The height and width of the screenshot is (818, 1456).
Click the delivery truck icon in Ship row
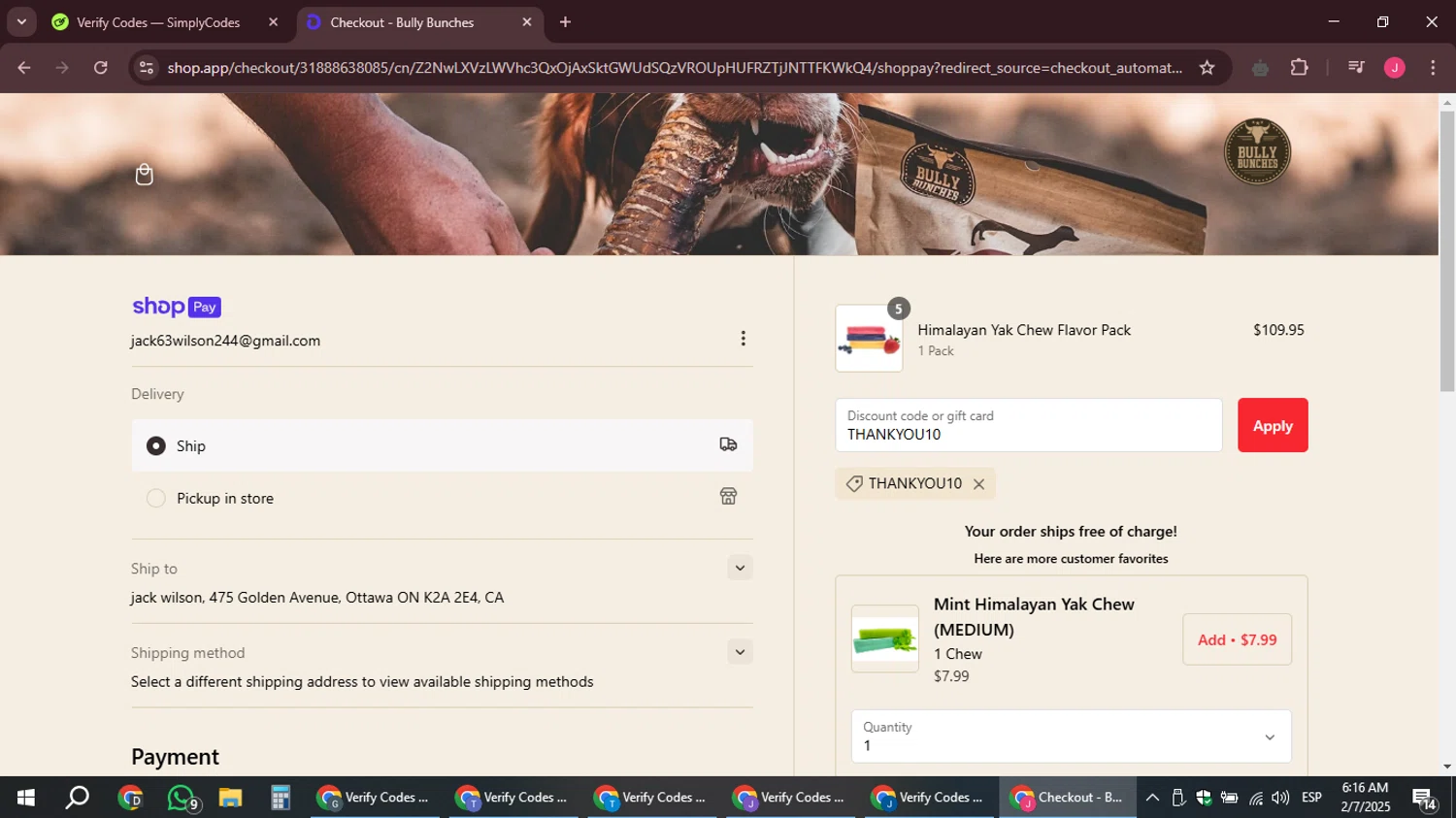click(x=728, y=444)
